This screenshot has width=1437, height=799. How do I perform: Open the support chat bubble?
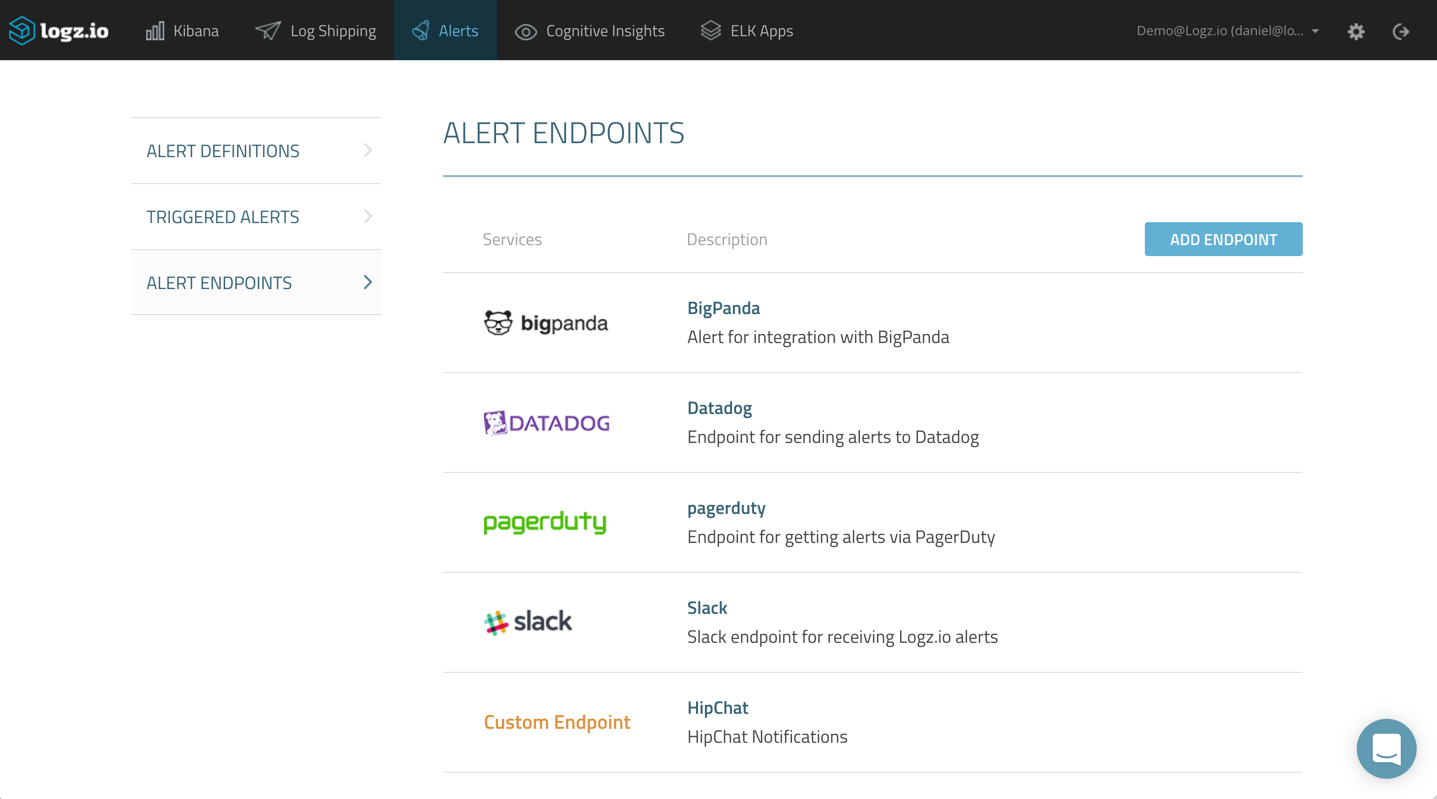pyautogui.click(x=1386, y=748)
